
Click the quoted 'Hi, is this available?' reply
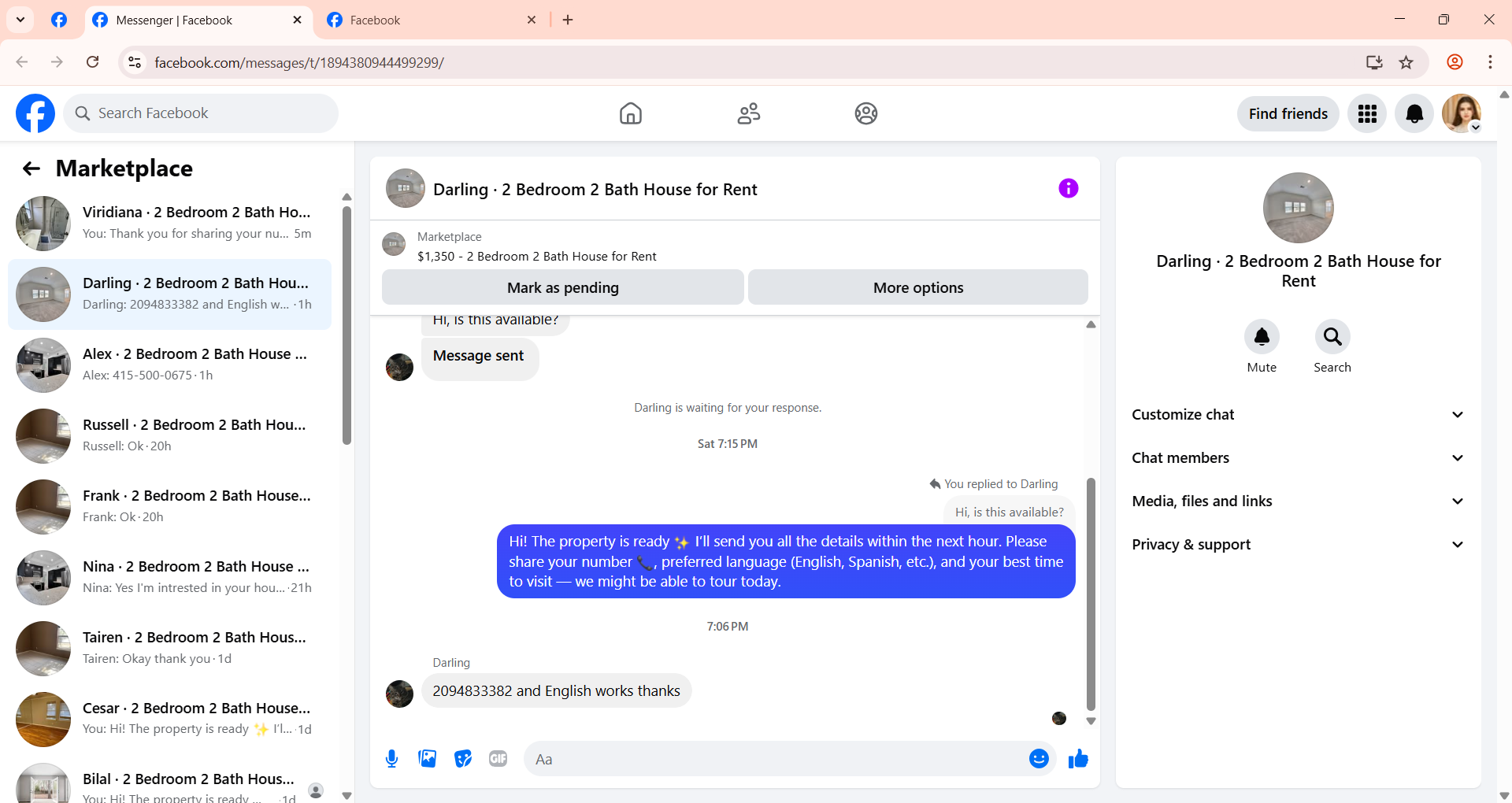(1009, 512)
